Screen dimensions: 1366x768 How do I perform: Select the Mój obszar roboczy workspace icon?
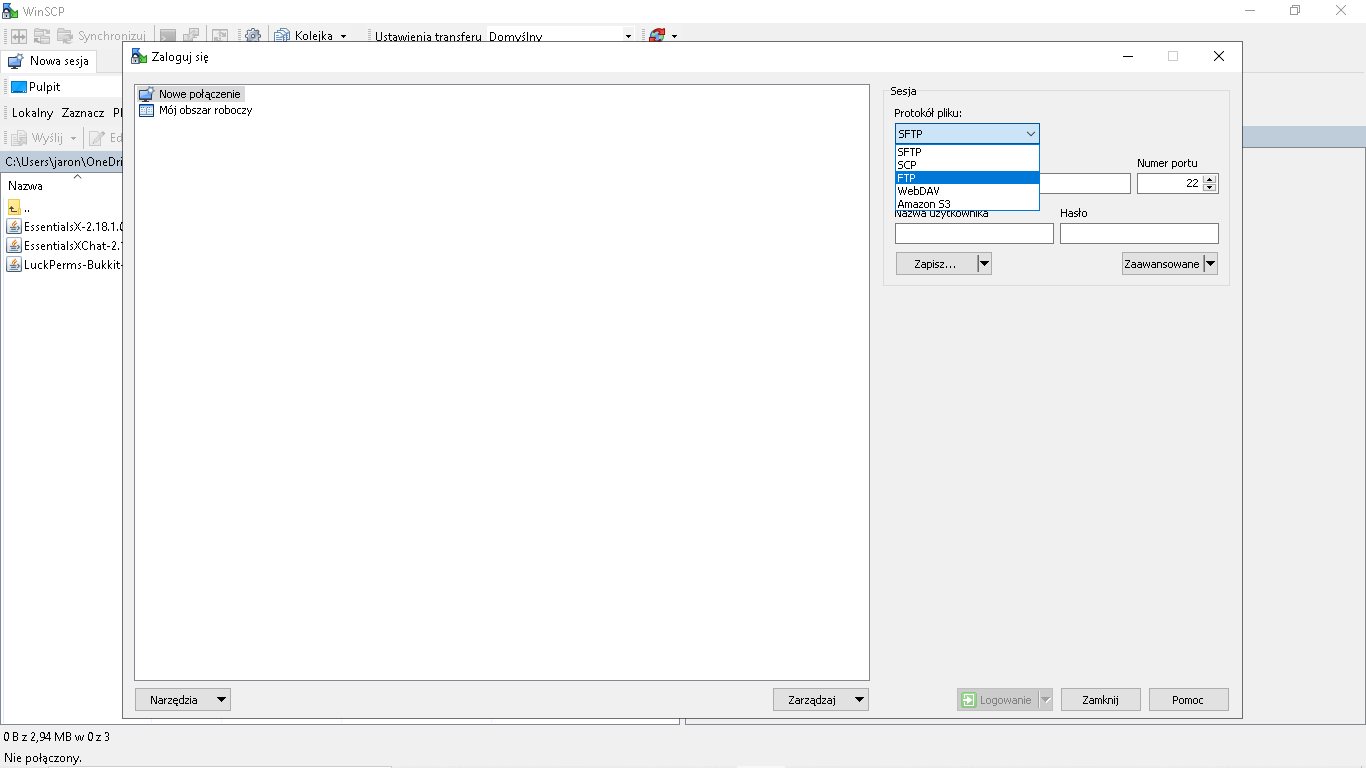point(147,110)
